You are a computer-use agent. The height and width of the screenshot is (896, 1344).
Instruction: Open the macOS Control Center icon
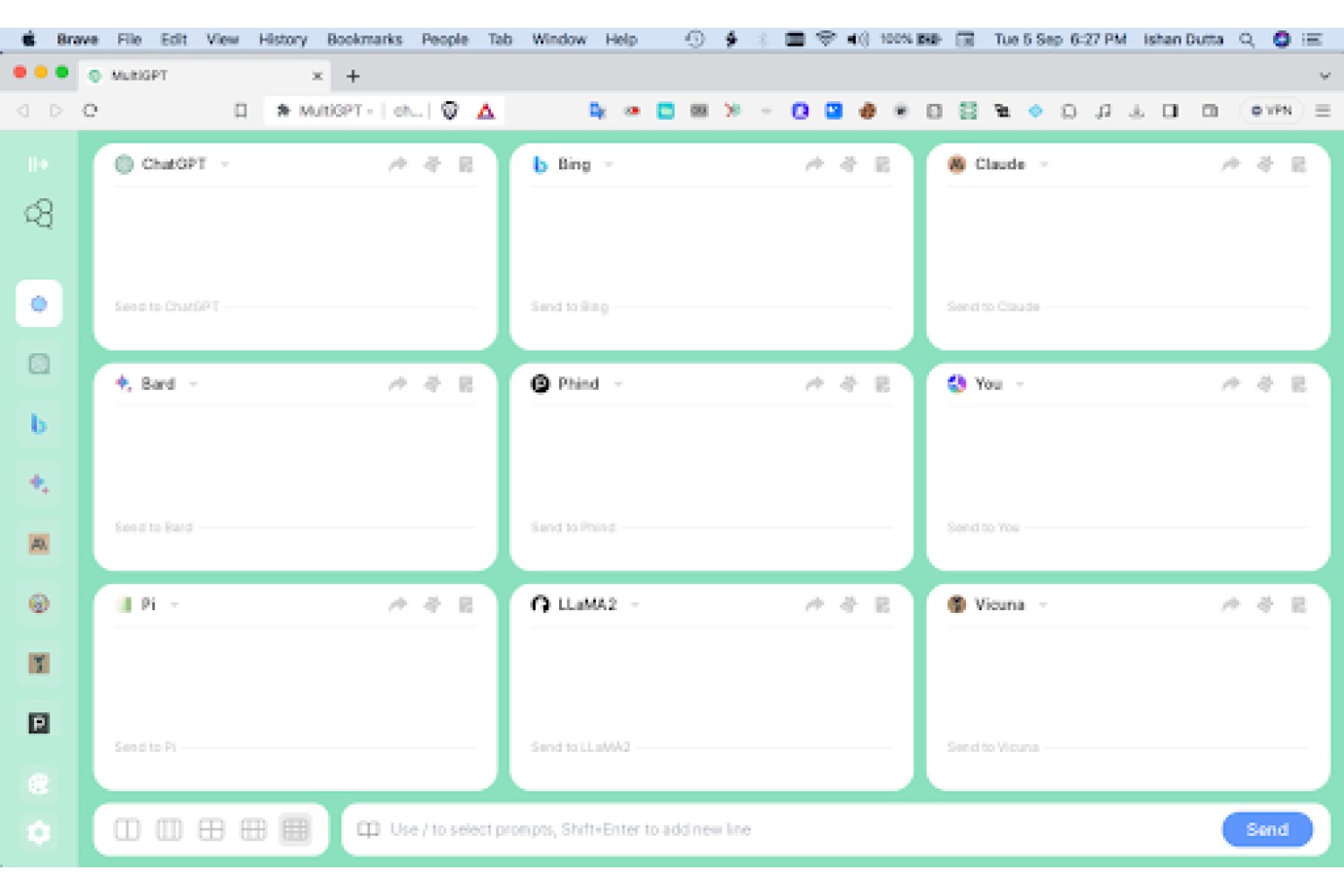point(1313,39)
